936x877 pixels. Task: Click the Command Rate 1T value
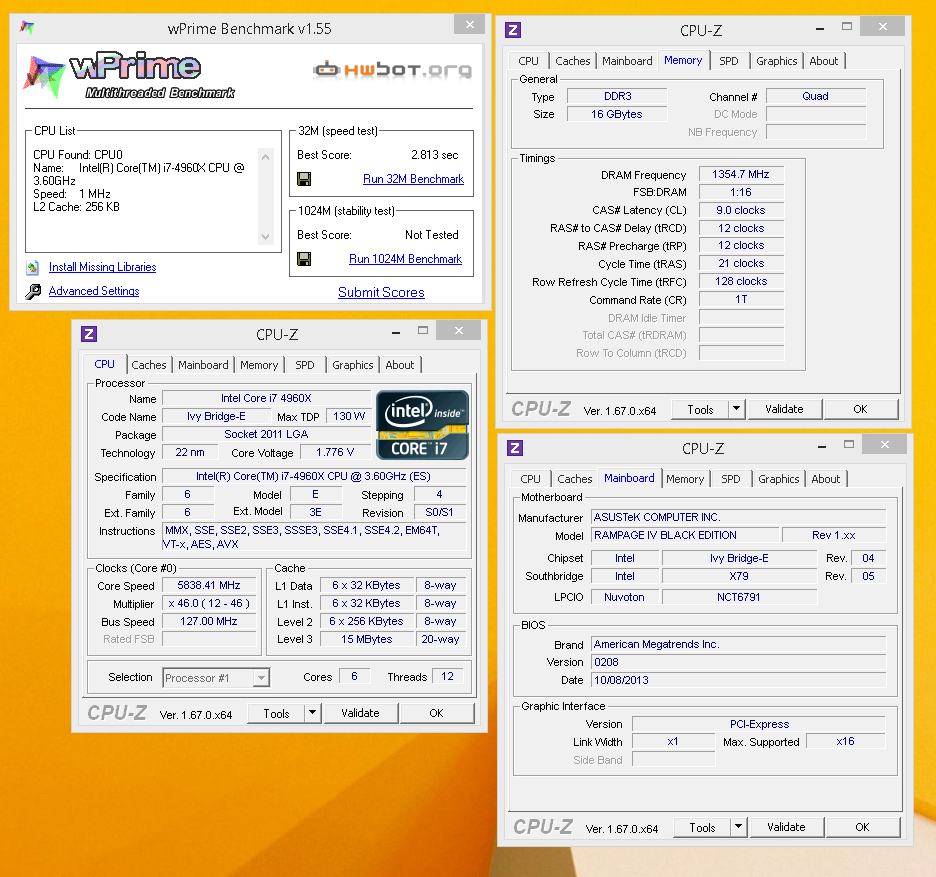pos(741,300)
